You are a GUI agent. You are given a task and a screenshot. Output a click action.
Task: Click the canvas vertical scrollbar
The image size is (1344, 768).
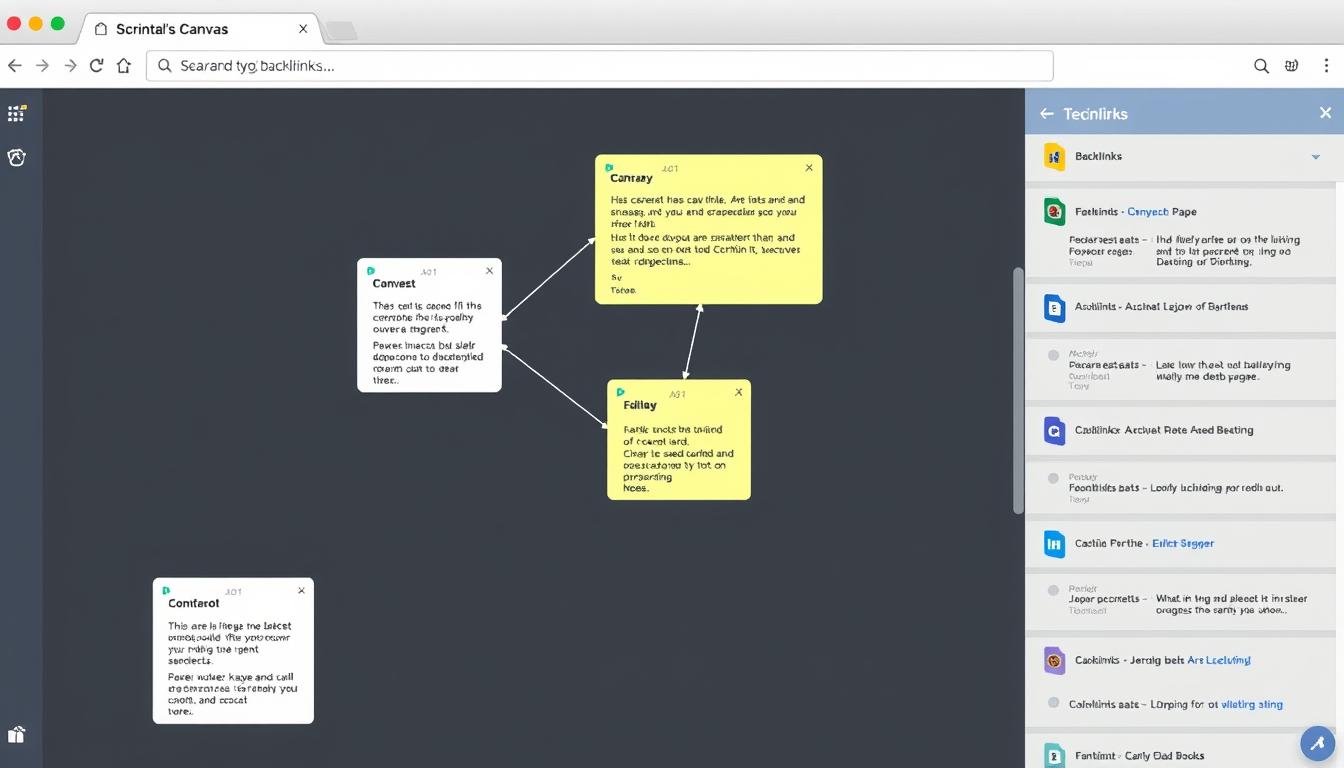(1018, 390)
